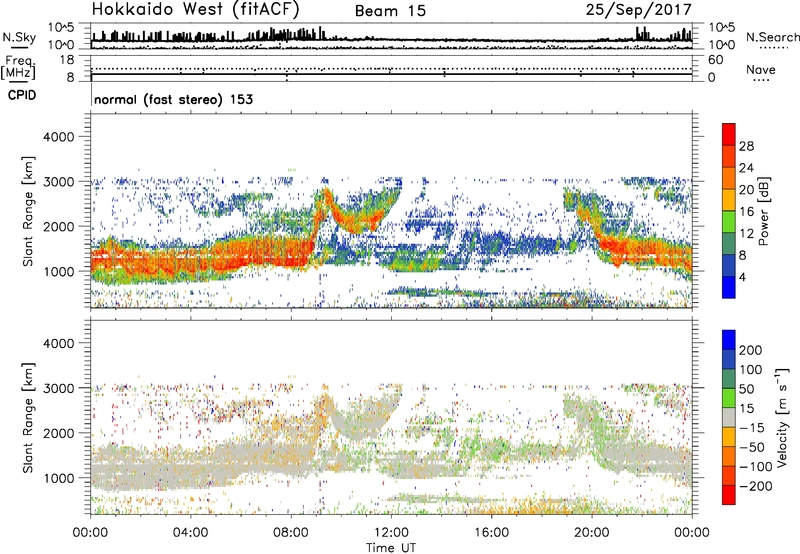Click the title 'Hokkaido West (fitACF)'
The image size is (800, 554).
[x=195, y=9]
